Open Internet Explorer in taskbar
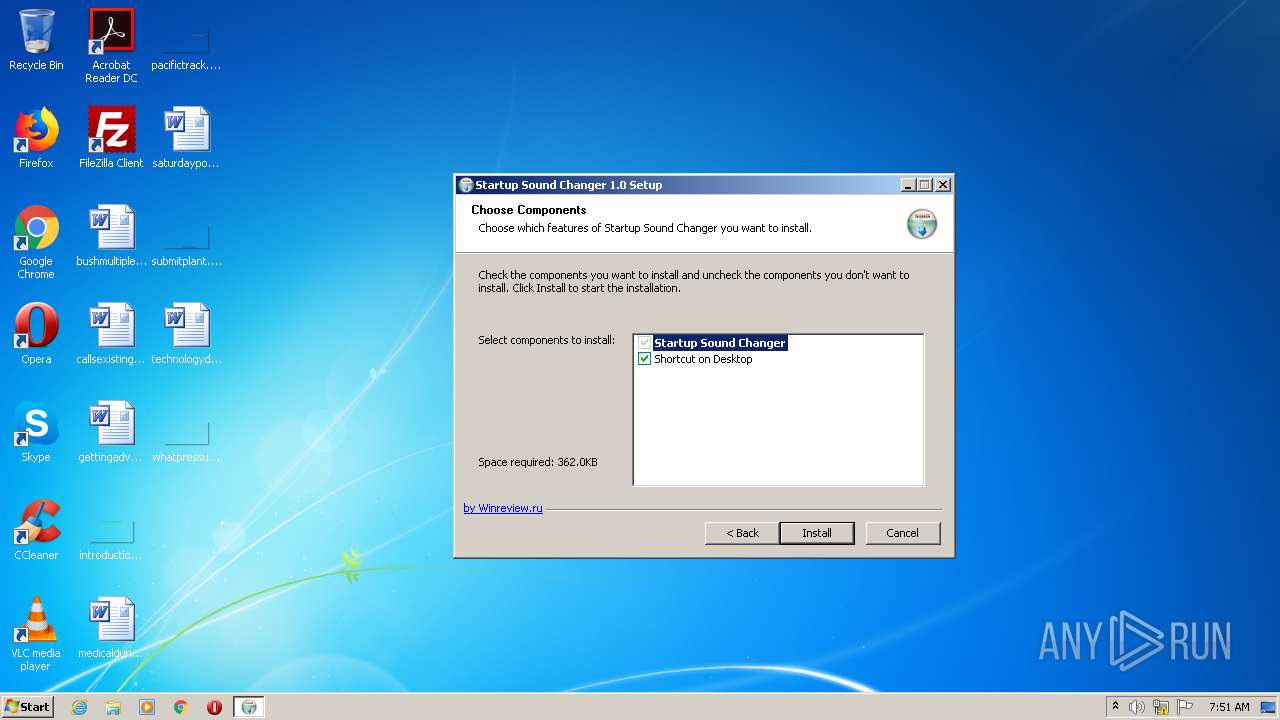 coord(79,707)
